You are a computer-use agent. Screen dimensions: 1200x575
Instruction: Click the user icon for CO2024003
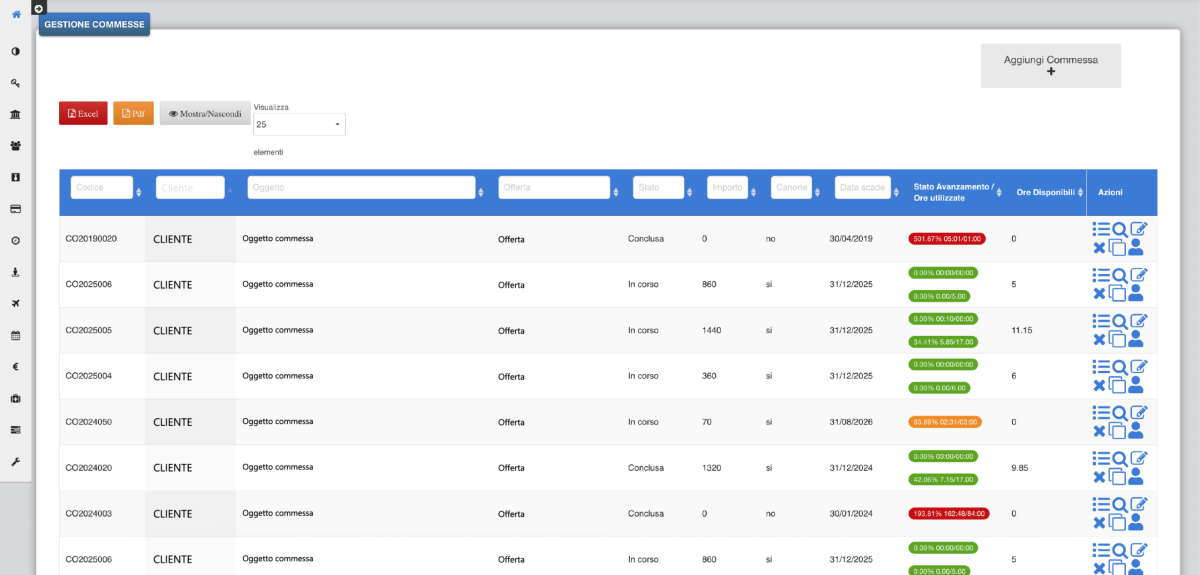(1135, 523)
